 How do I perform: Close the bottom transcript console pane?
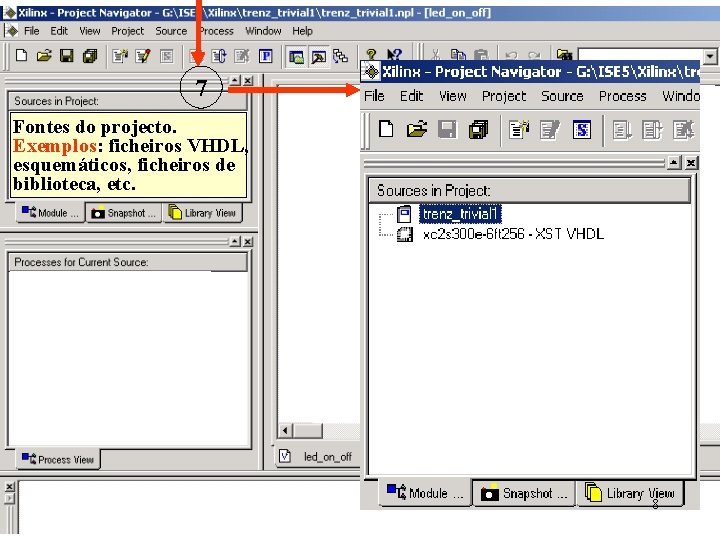[x=10, y=486]
